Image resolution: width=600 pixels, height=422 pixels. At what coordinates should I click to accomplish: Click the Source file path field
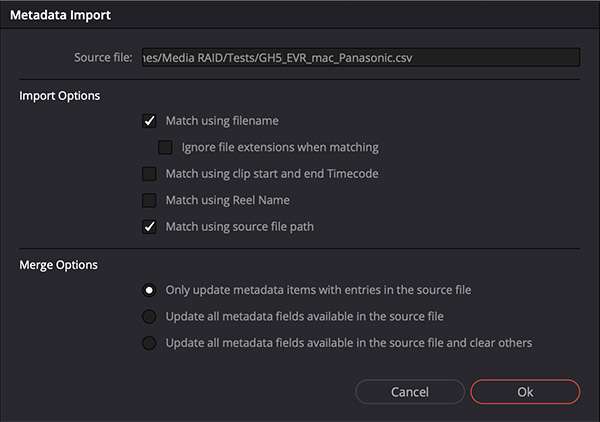tap(361, 57)
